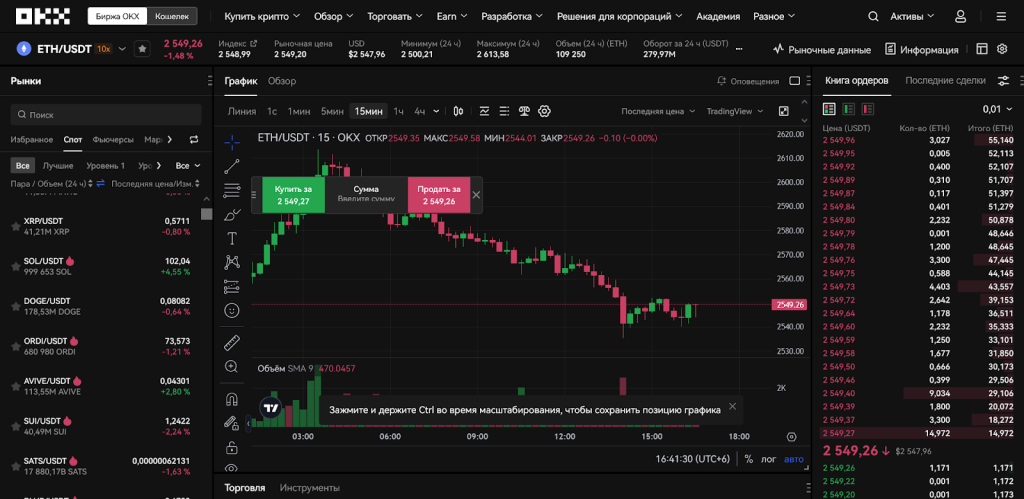Expand chart to fullscreen
This screenshot has width=1024, height=499.
[783, 111]
